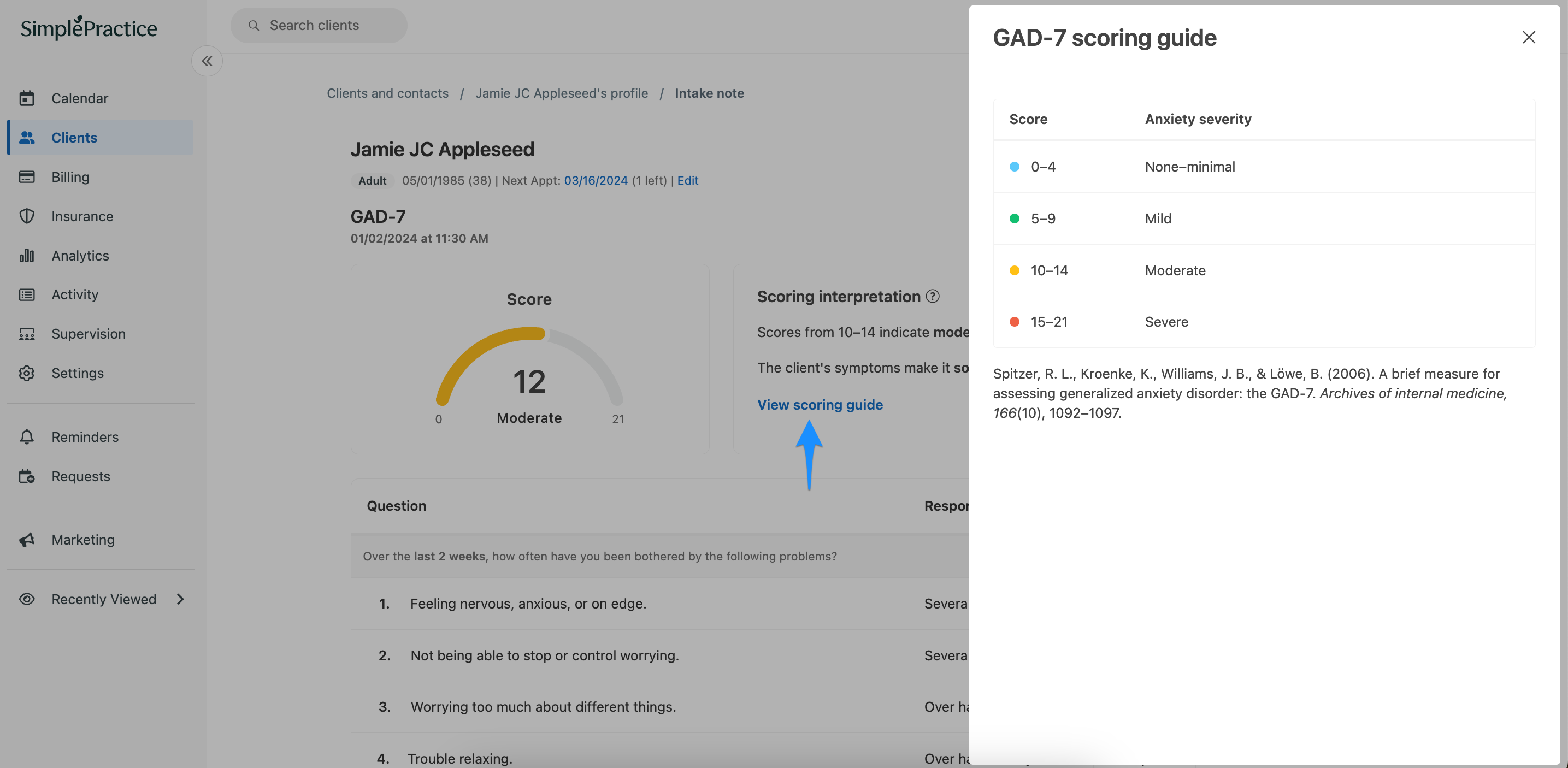Click the Adult tag badge
1568x768 pixels.
(x=372, y=181)
